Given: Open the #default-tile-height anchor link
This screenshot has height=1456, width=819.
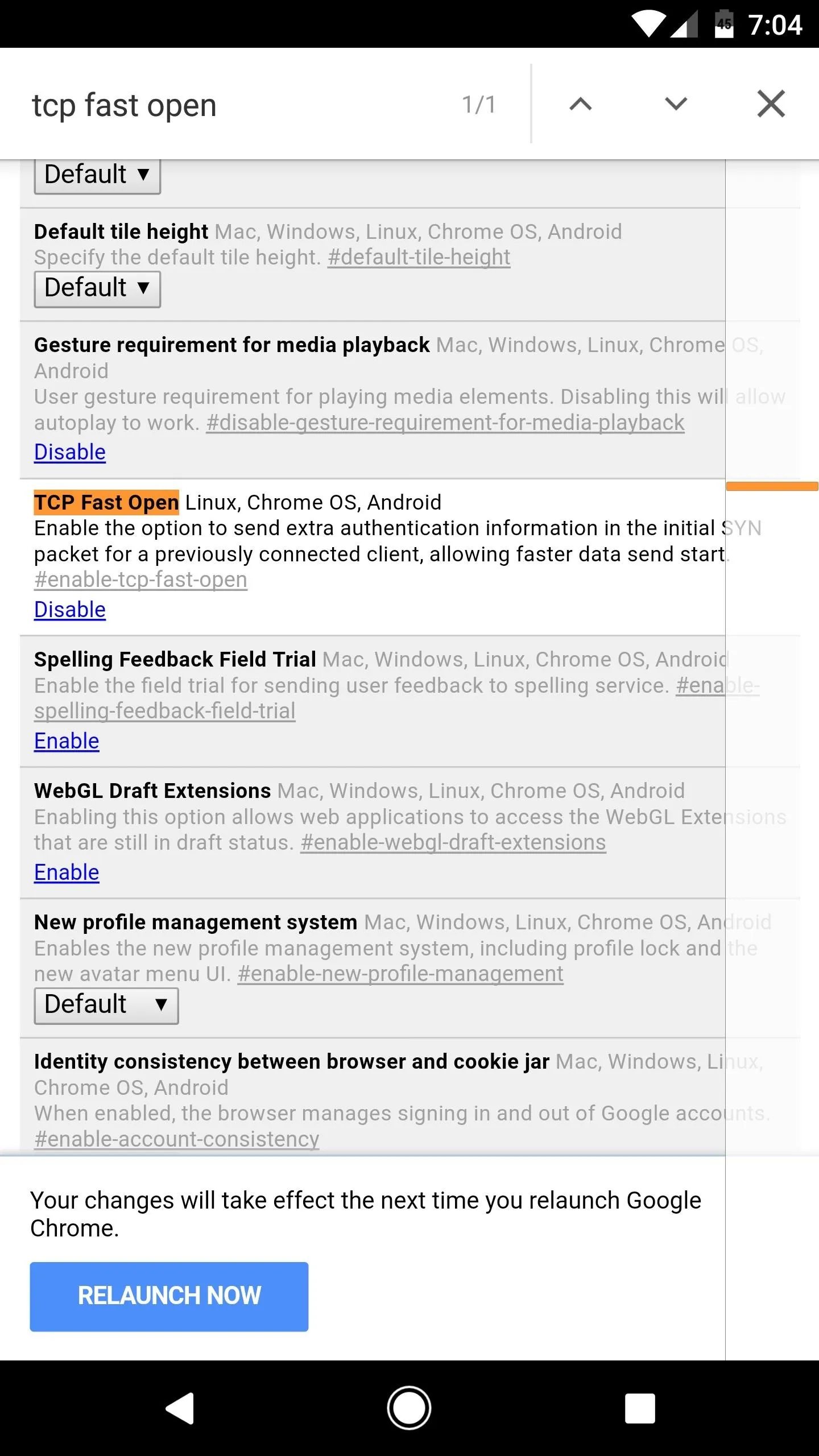Looking at the screenshot, I should (419, 257).
